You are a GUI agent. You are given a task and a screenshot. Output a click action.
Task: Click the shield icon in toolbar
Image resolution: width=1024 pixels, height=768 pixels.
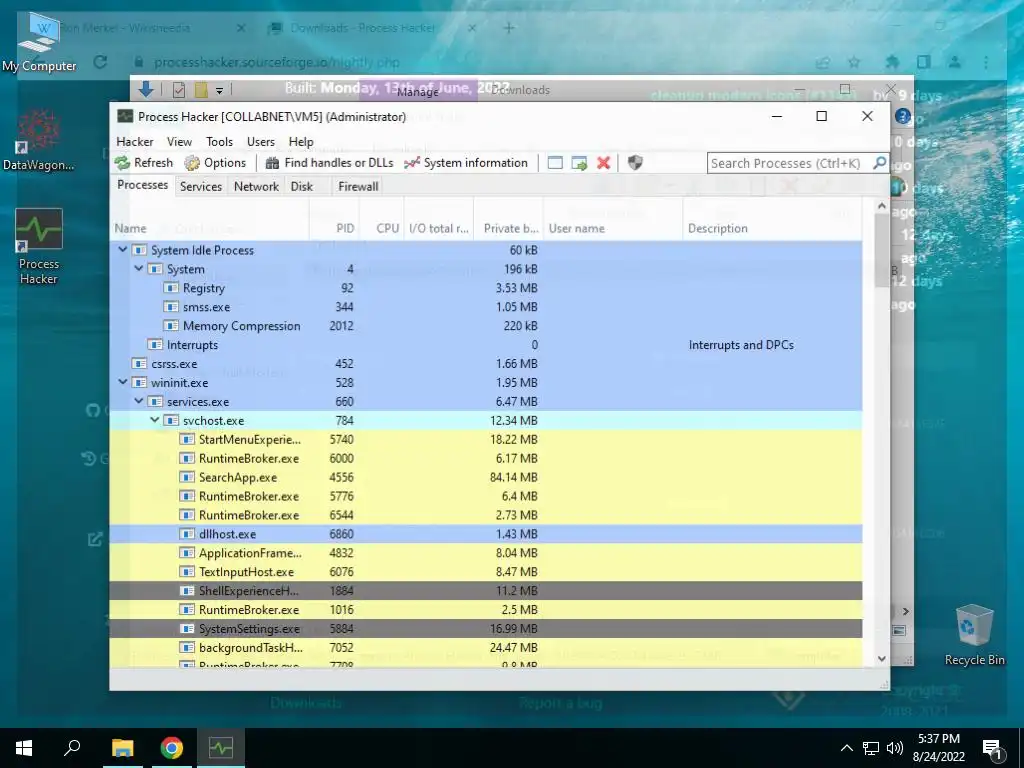point(635,163)
